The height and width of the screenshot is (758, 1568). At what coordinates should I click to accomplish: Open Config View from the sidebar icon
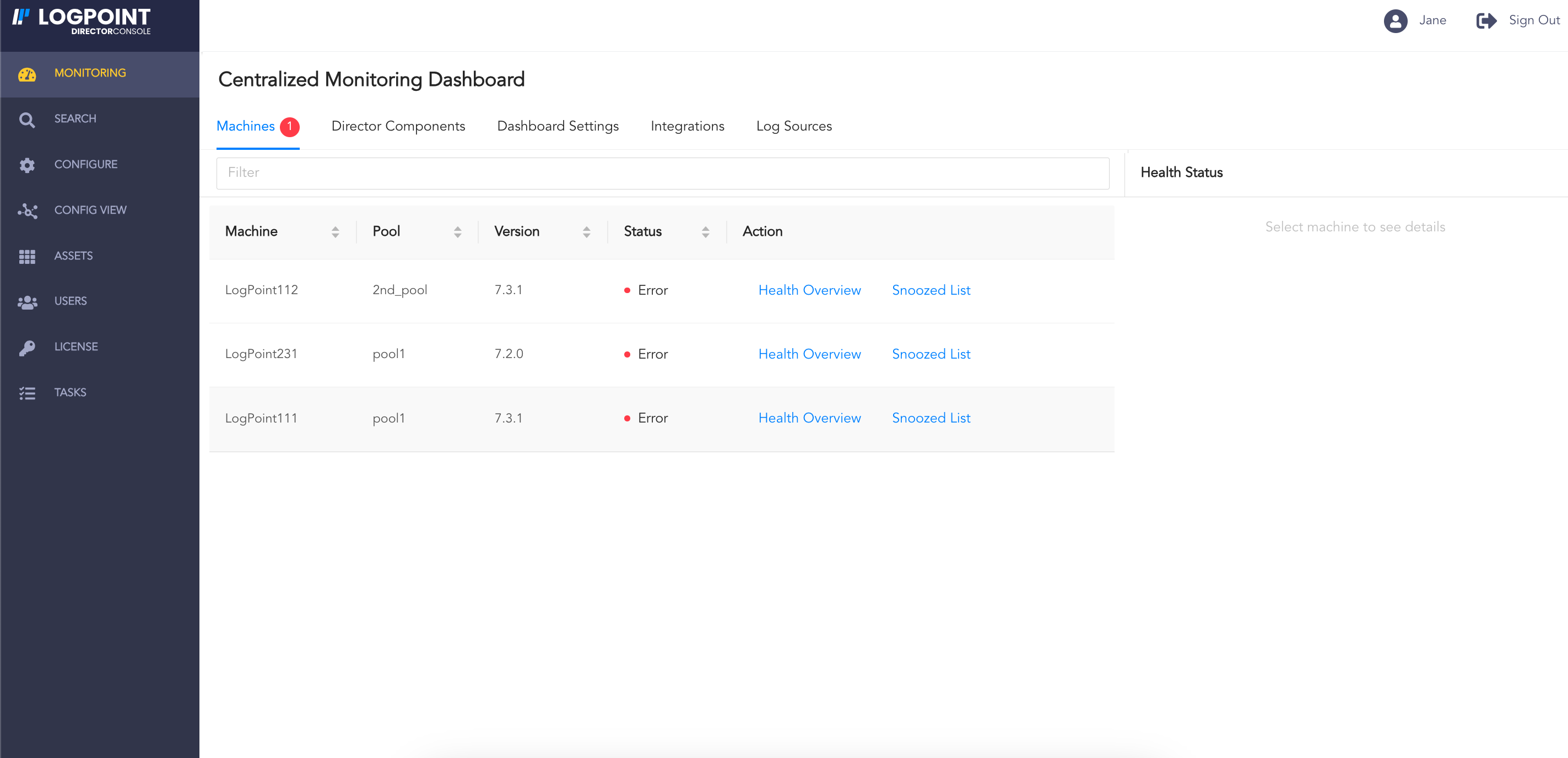click(27, 210)
